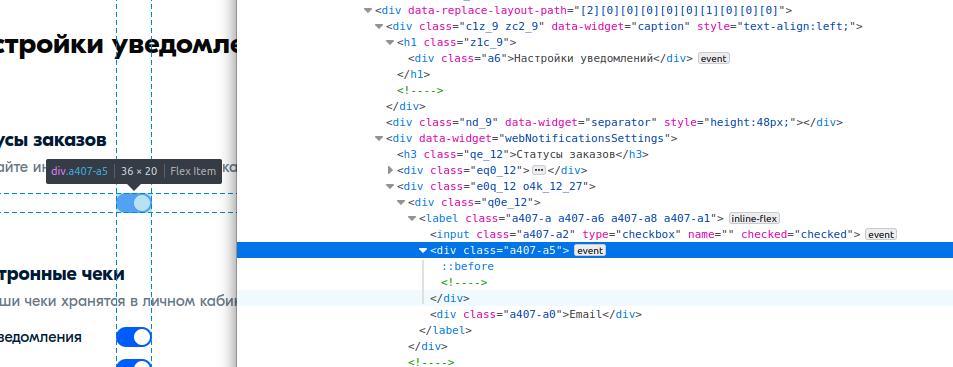Viewport: 953px width, 367px height.
Task: Collapse the selected div a407-a5 node
Action: [423, 250]
